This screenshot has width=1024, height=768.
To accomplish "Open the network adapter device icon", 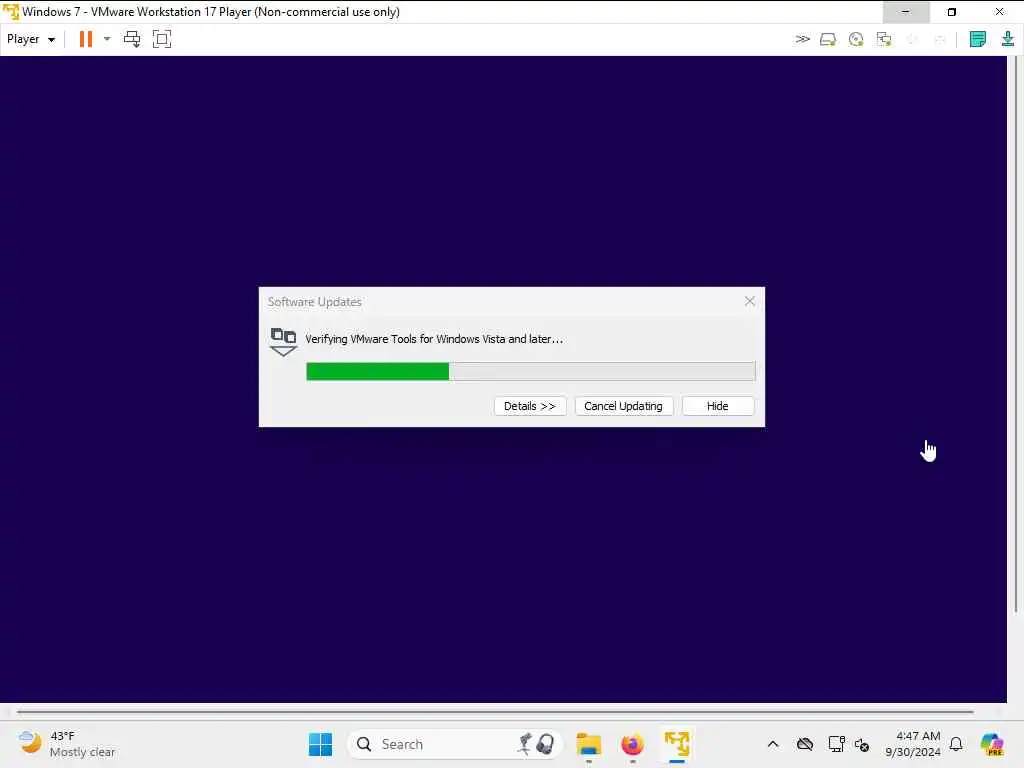I will click(884, 39).
